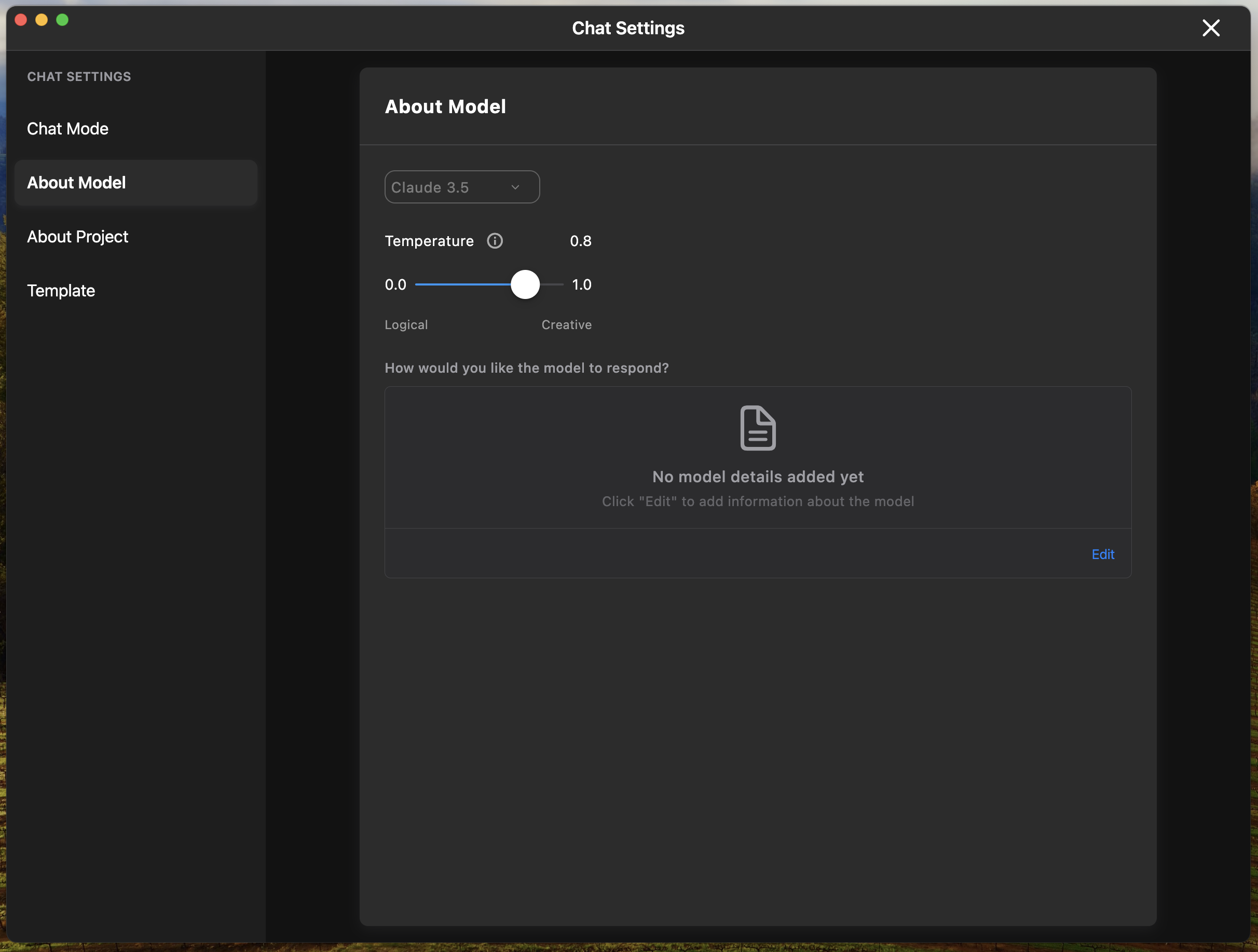Click the 'Click "Edit" to add information' hint
This screenshot has height=952, width=1258.
tap(758, 501)
